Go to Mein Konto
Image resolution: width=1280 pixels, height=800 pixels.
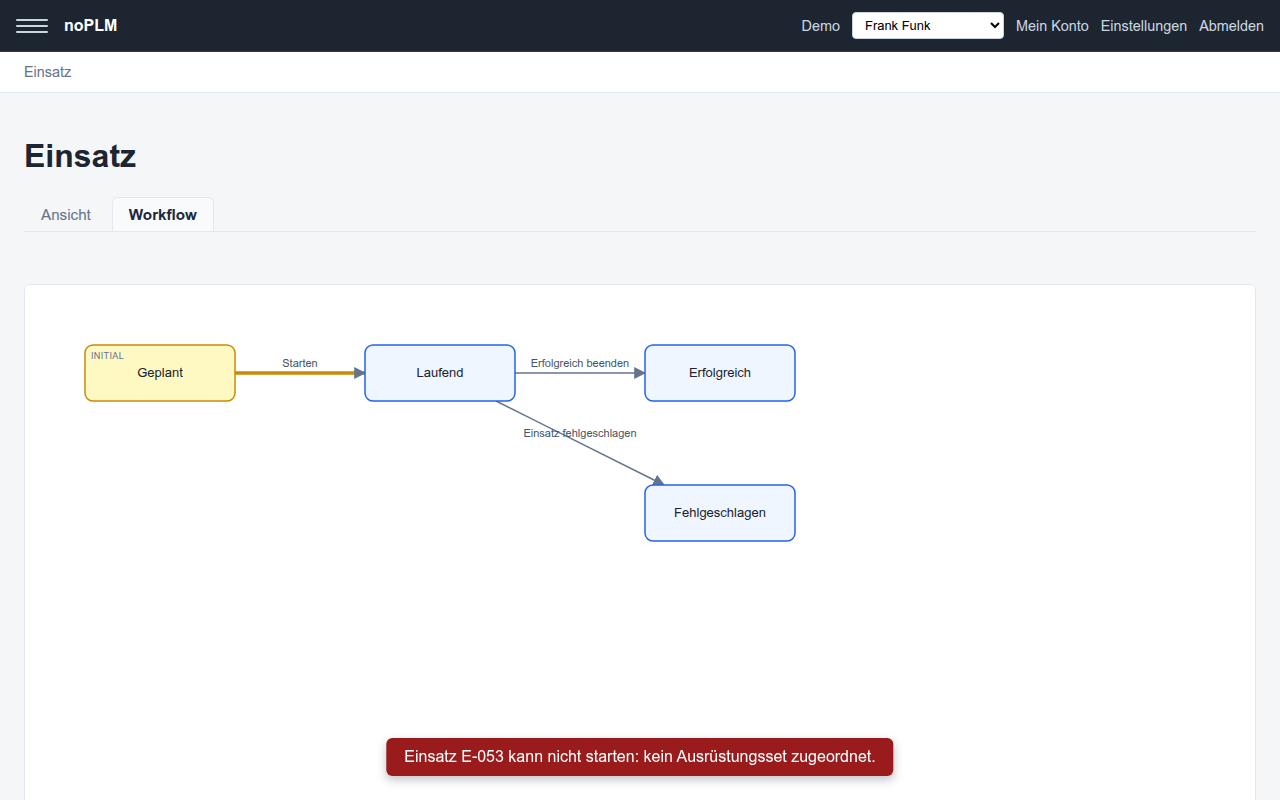1052,26
